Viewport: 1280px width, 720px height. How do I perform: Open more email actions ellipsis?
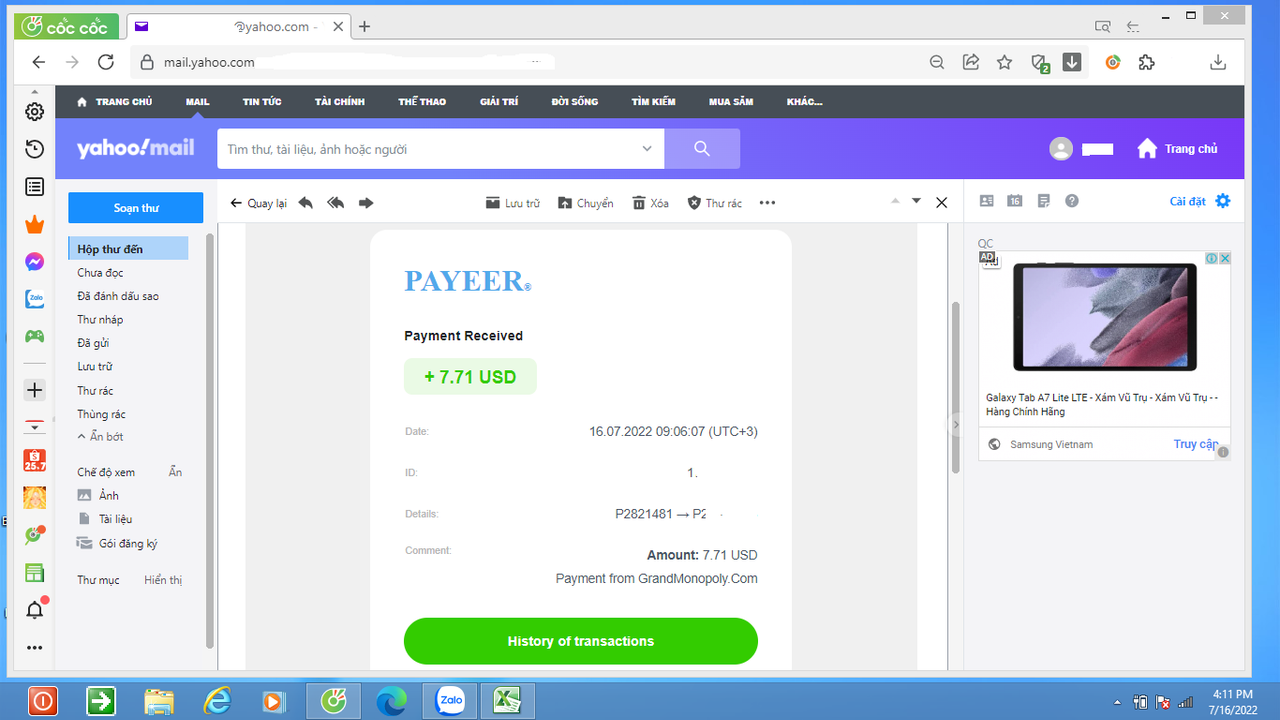(x=767, y=203)
